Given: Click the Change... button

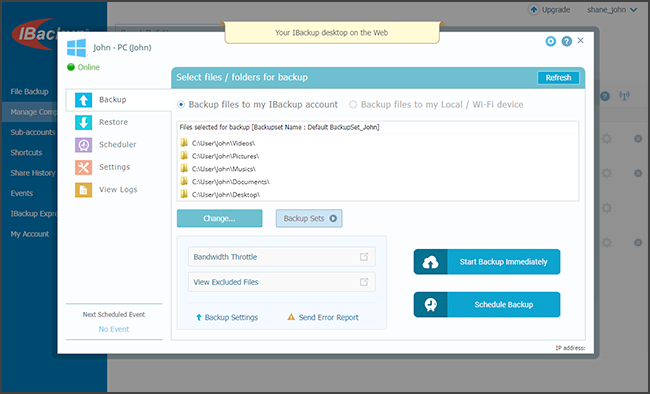Looking at the screenshot, I should pos(219,218).
